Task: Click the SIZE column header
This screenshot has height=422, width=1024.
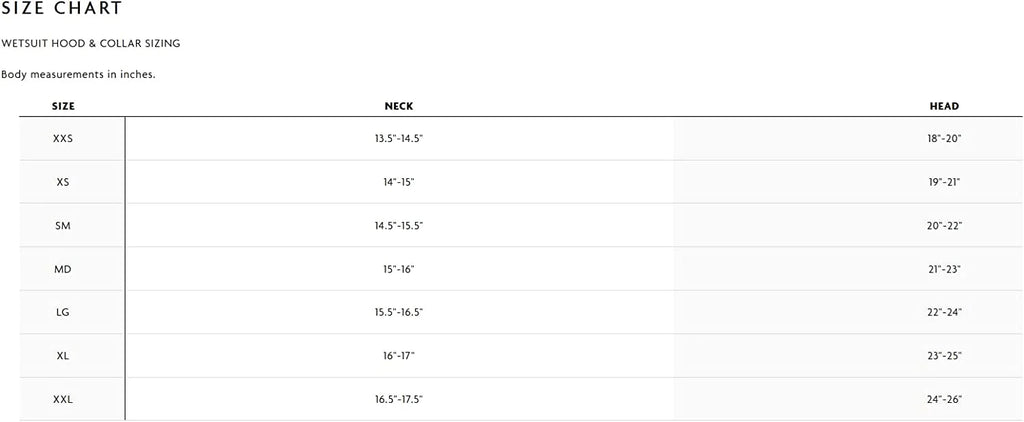Action: [x=63, y=106]
